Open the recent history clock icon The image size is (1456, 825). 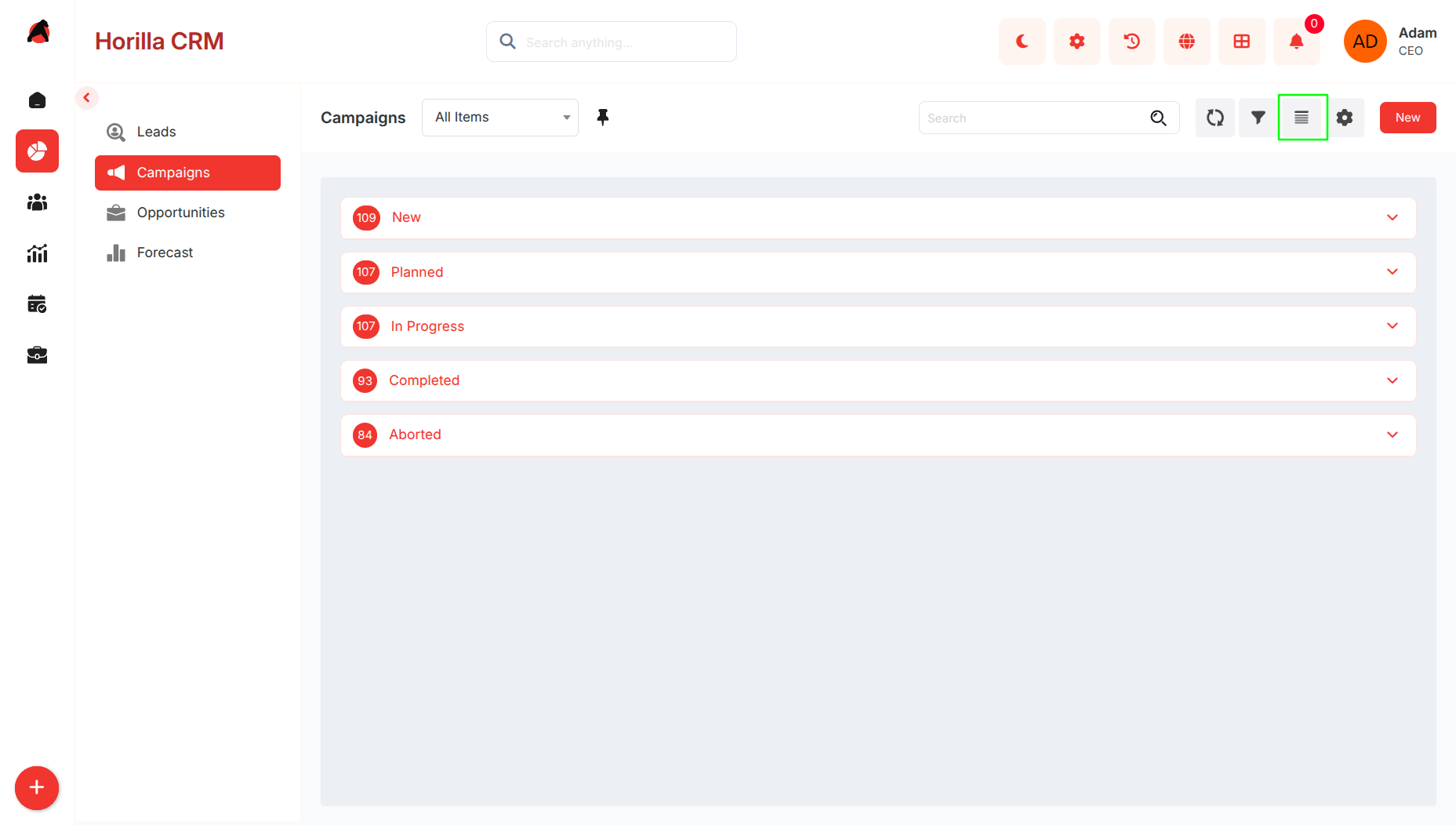(1131, 42)
